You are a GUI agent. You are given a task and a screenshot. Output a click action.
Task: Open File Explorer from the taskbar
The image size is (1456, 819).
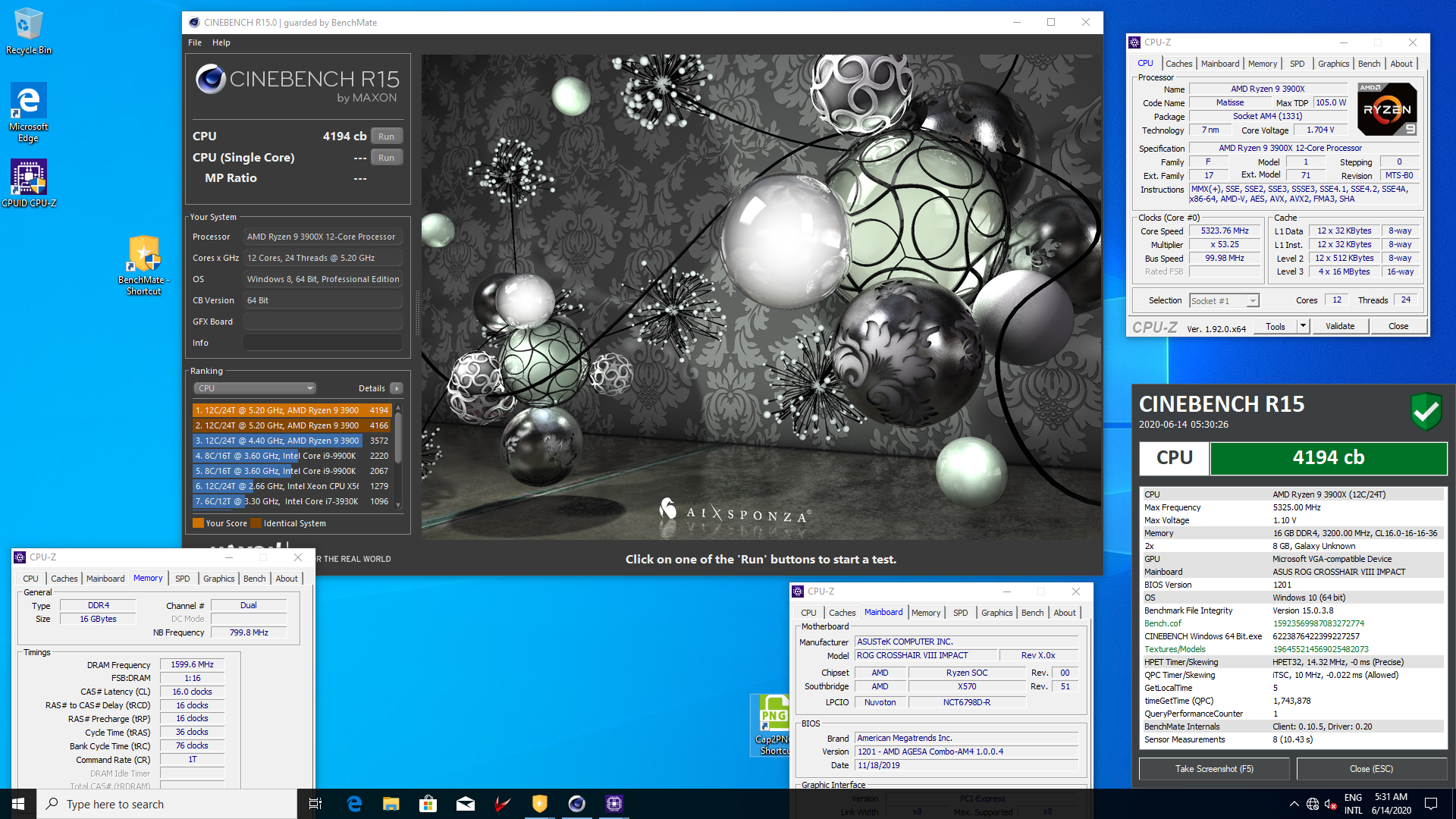pyautogui.click(x=391, y=804)
